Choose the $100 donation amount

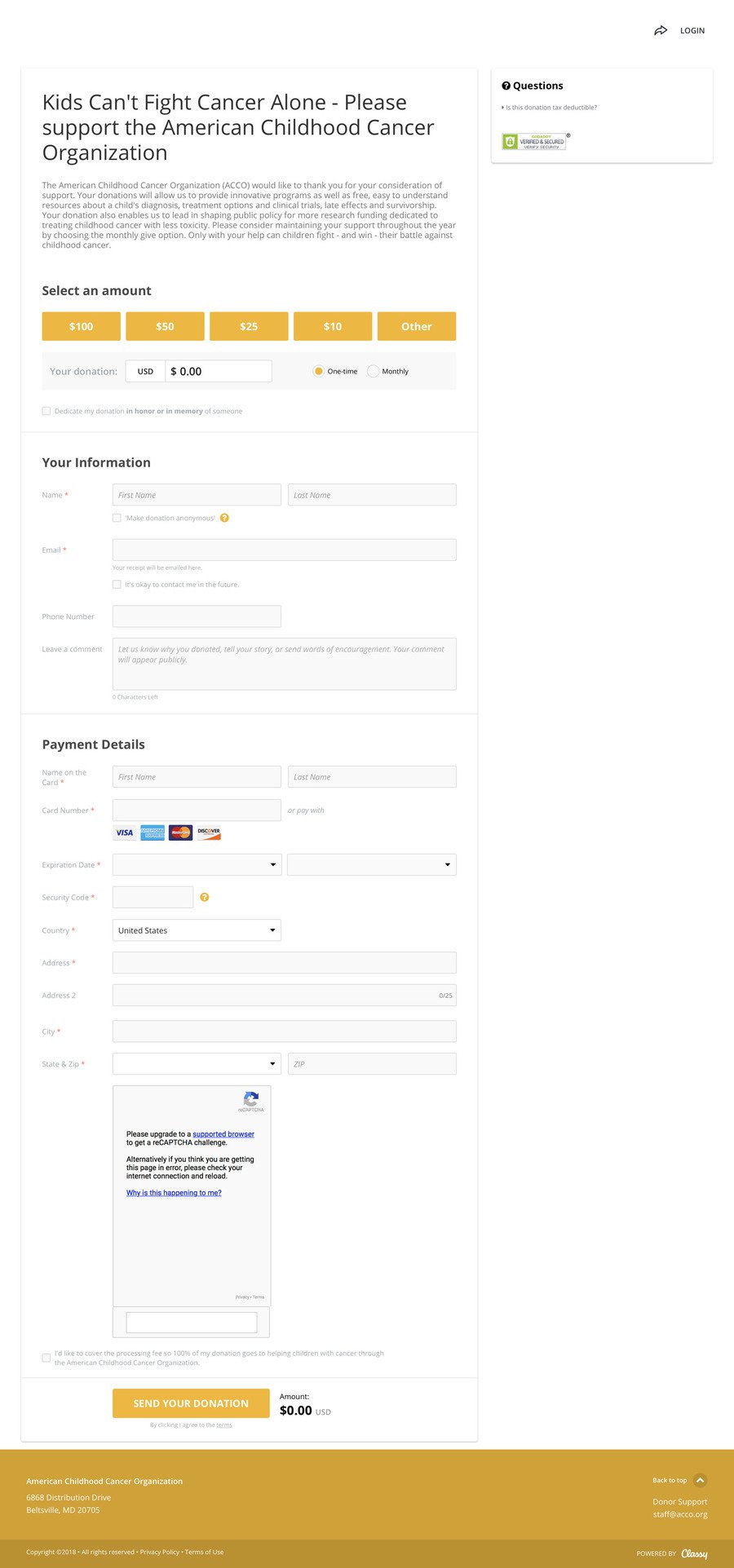click(82, 326)
